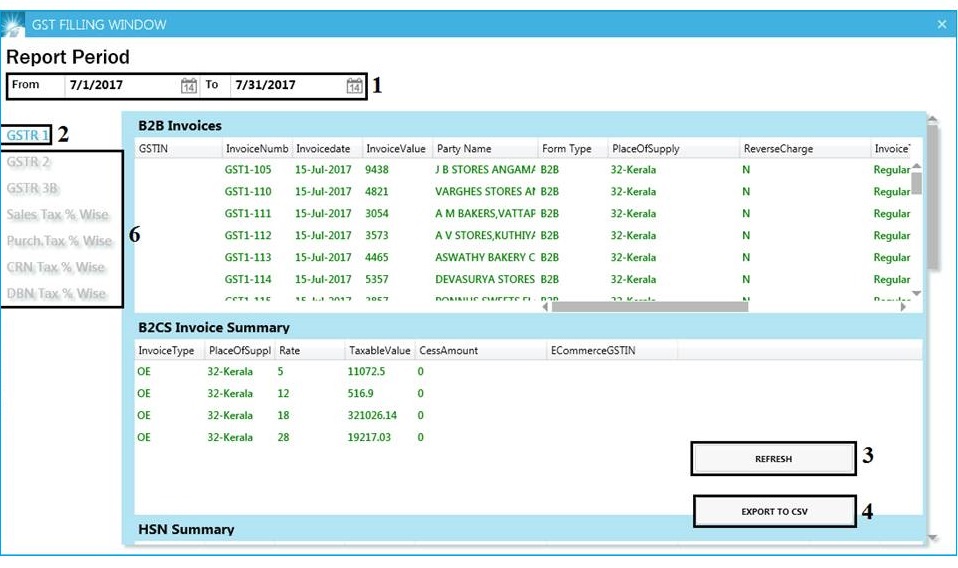
Task: Sort by InvoiceType column header in B2CS table
Action: tap(170, 351)
